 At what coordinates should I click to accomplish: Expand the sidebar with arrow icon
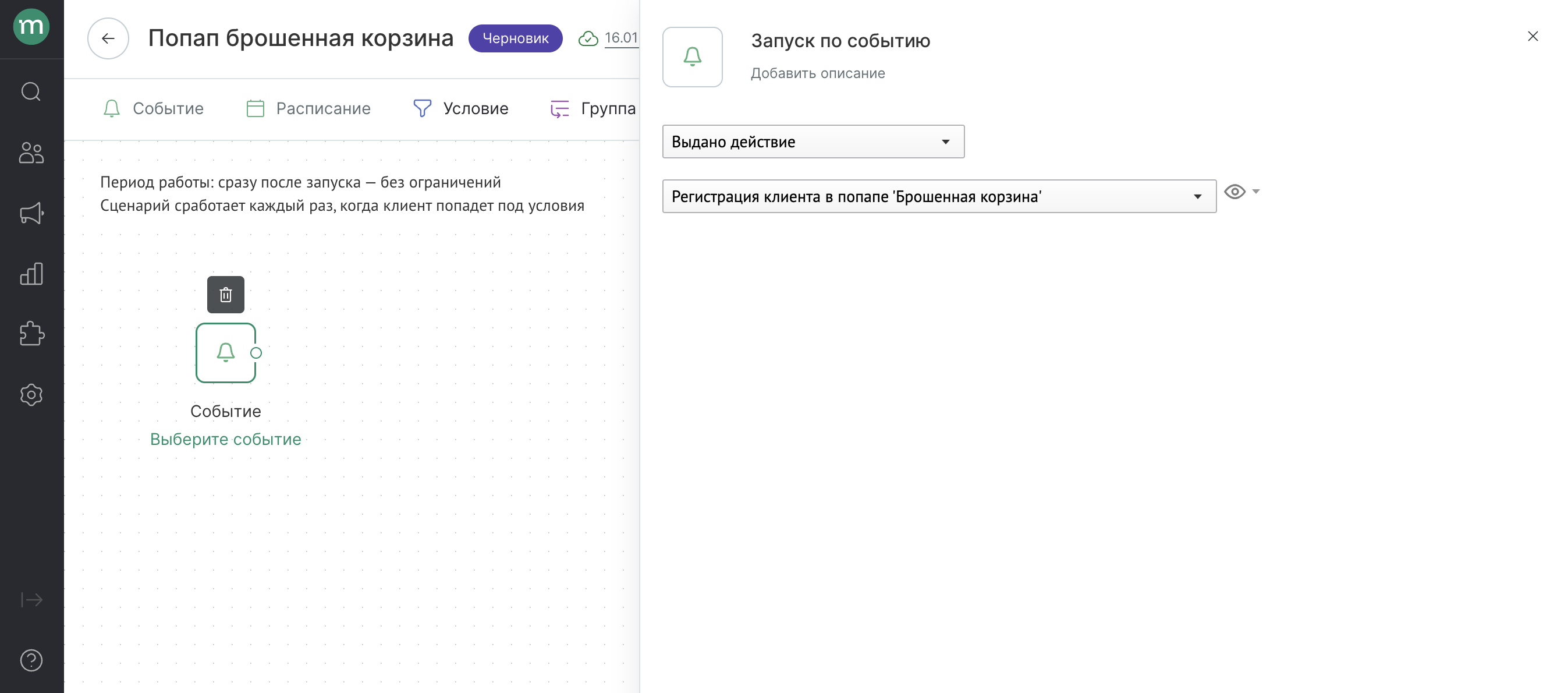tap(31, 600)
